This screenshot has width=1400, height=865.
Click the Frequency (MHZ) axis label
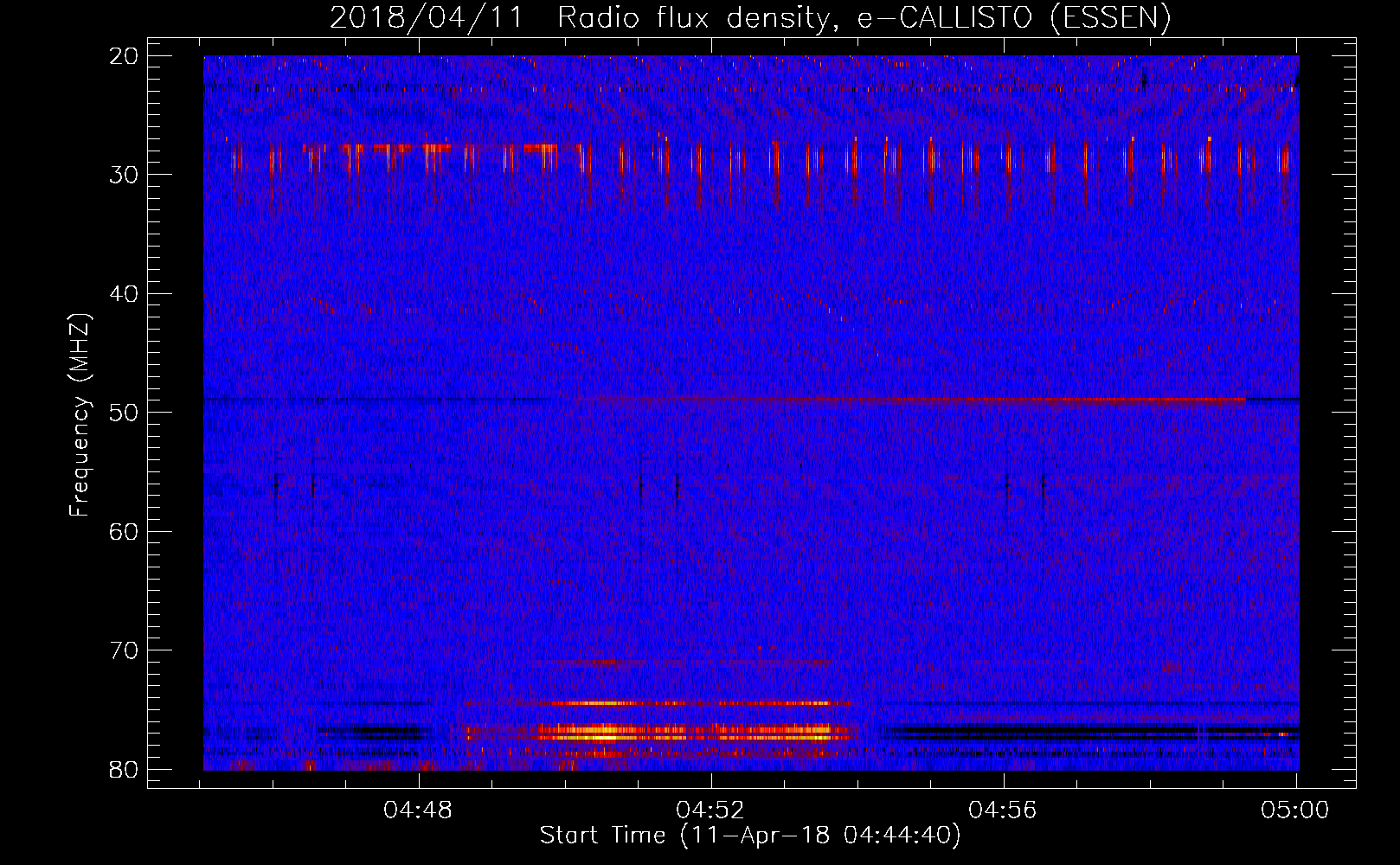(x=80, y=415)
